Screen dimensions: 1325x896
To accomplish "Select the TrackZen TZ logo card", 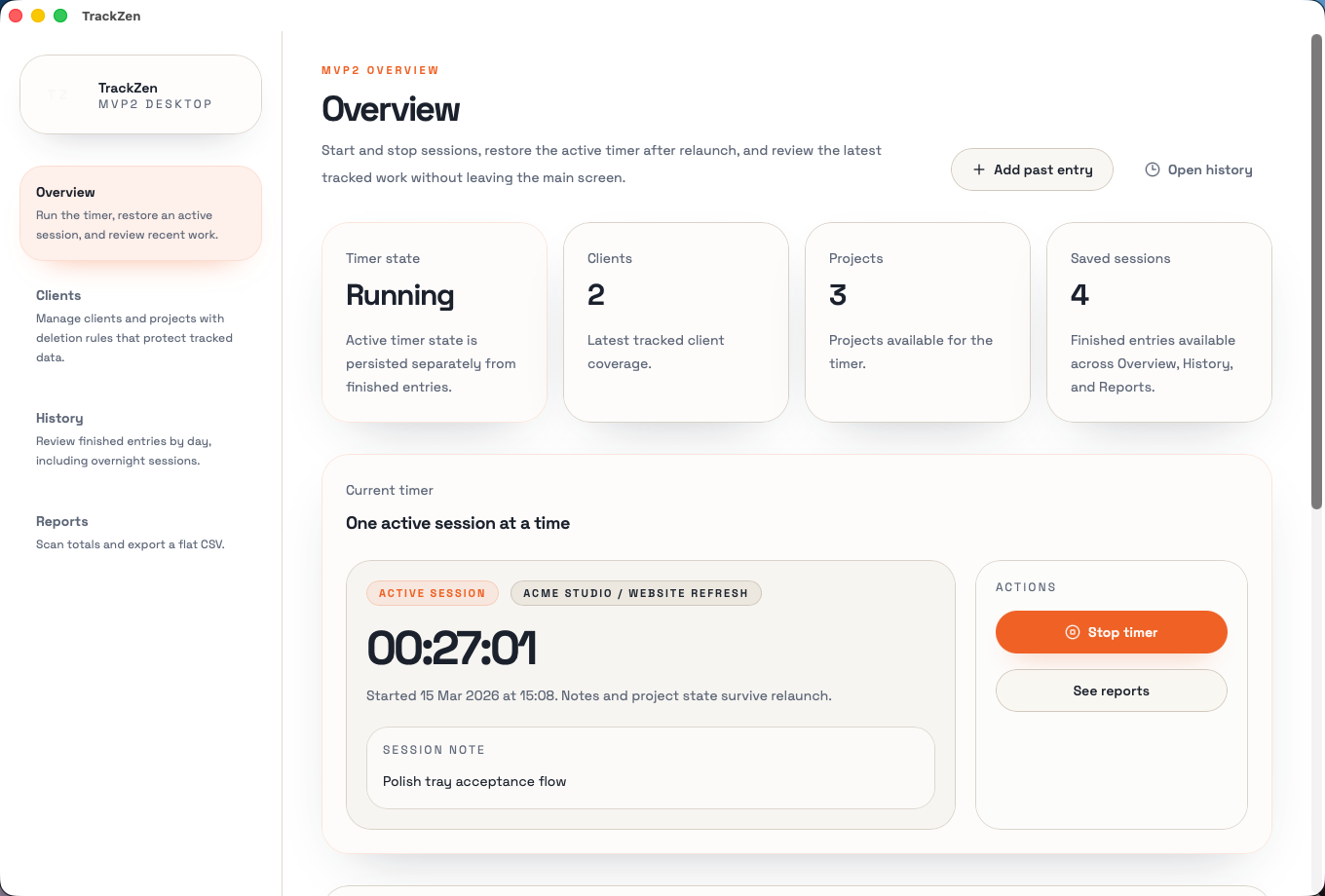I will pyautogui.click(x=140, y=93).
